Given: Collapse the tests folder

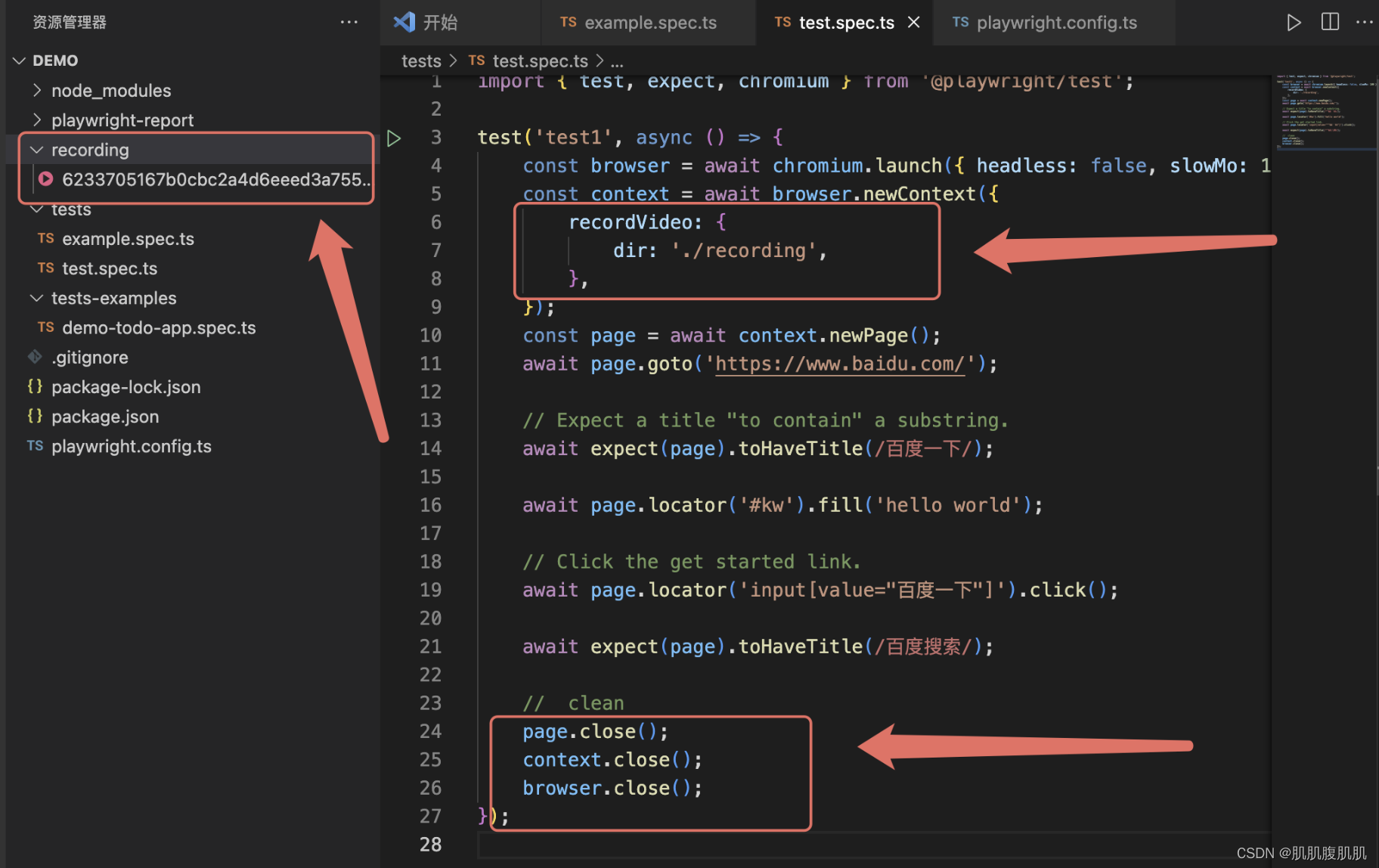Looking at the screenshot, I should tap(36, 209).
